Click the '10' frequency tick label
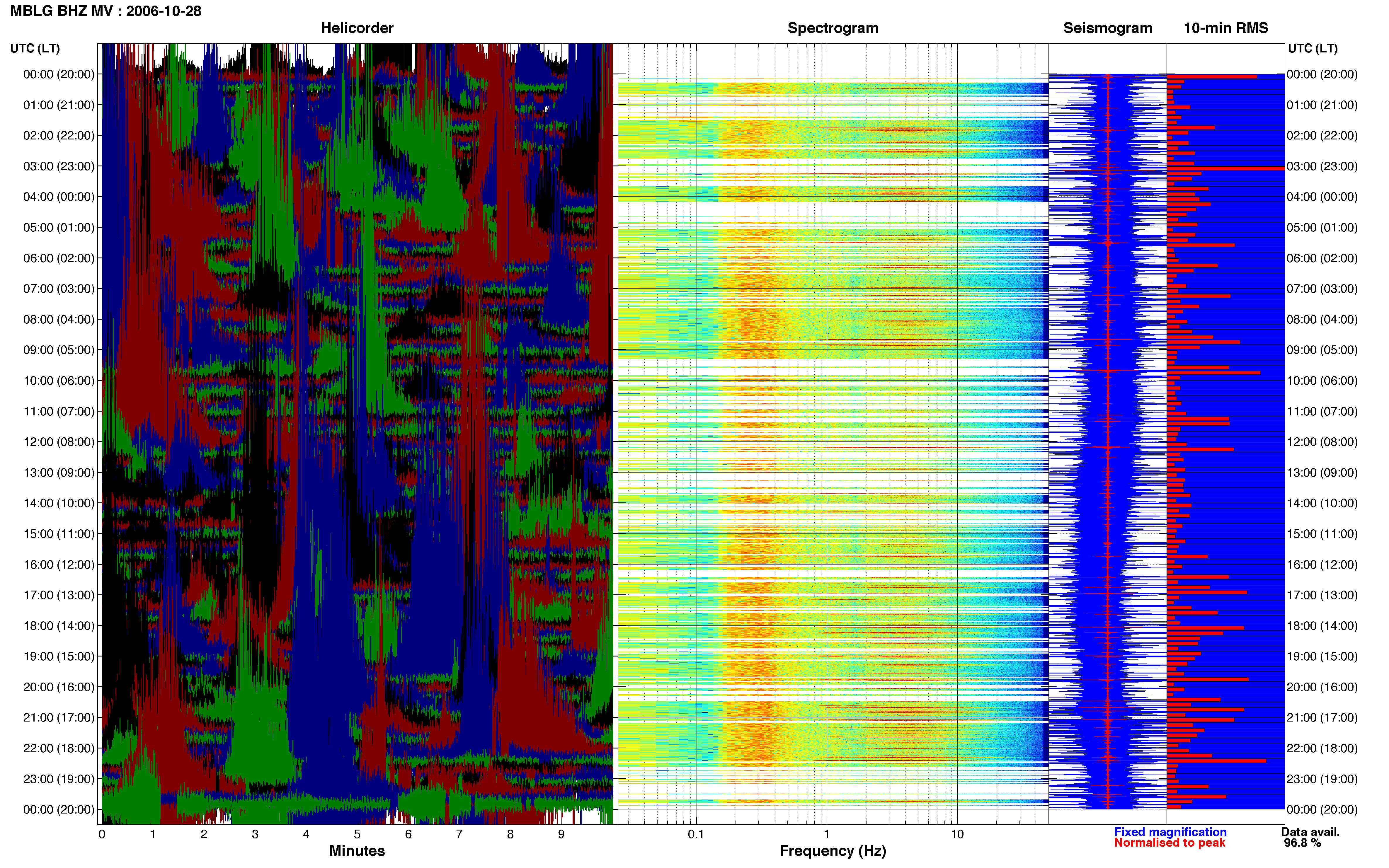 (x=957, y=834)
